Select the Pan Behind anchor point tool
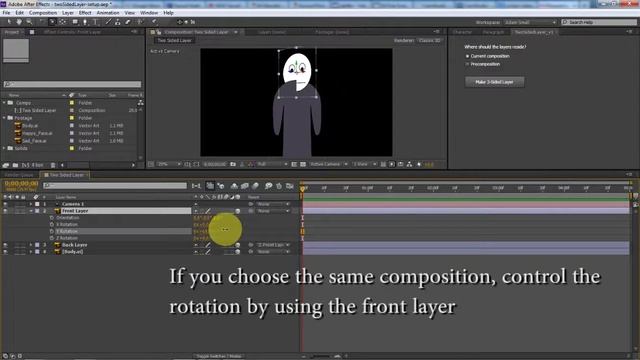Viewport: 640px width, 360px height. coord(62,22)
